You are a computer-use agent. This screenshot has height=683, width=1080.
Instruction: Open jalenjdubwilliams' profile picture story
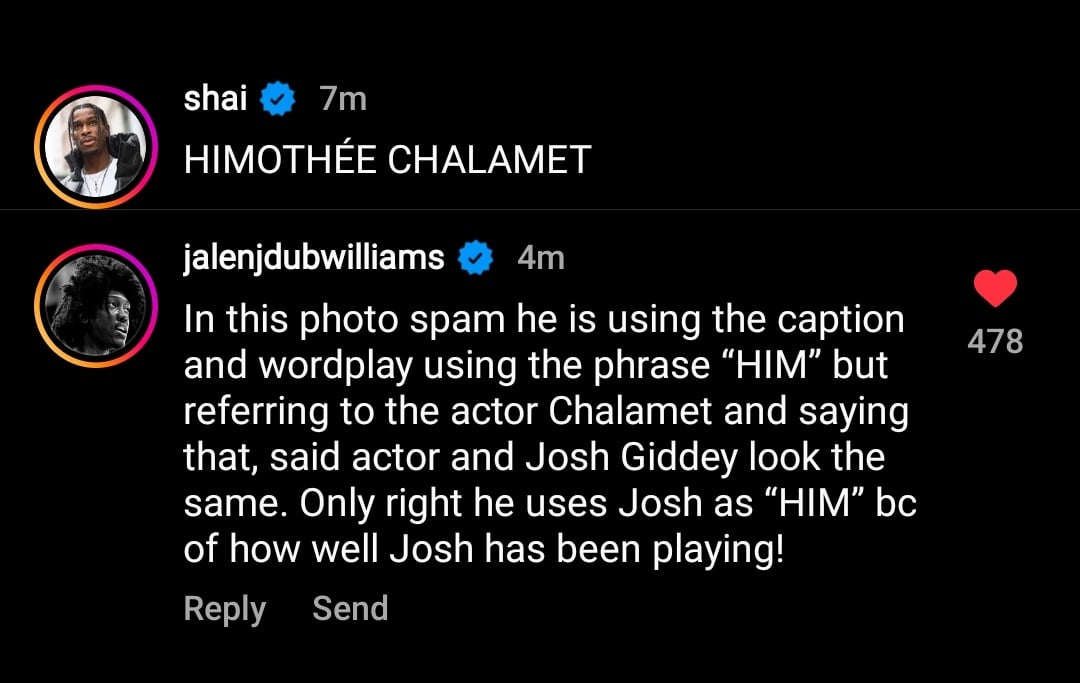(x=96, y=305)
